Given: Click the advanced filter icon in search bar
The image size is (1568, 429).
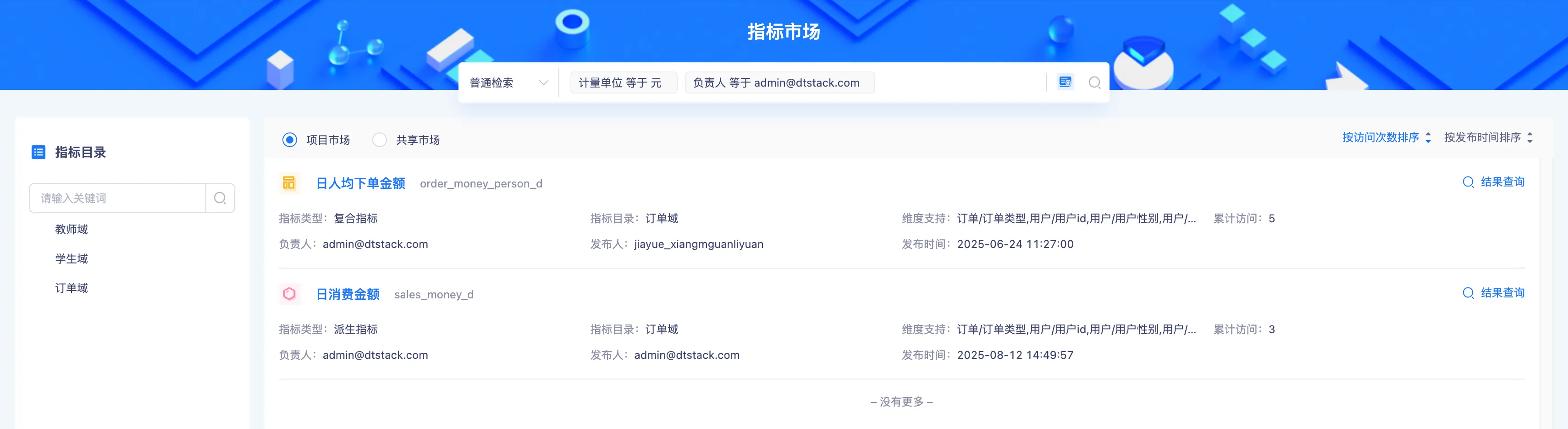Looking at the screenshot, I should [x=1065, y=82].
